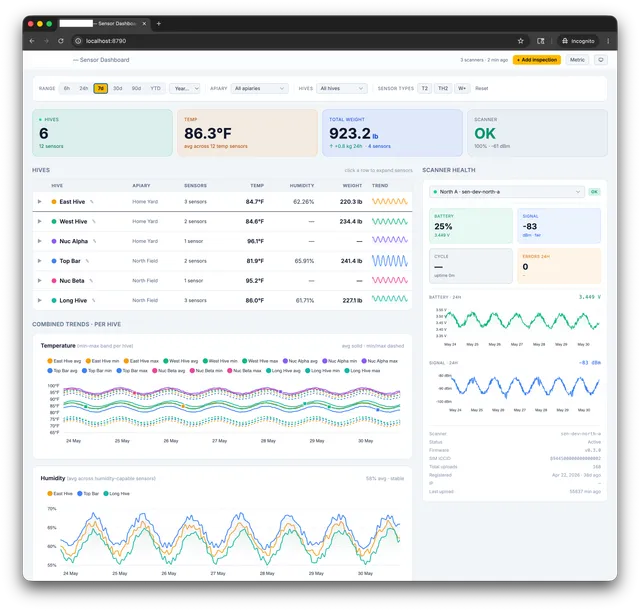This screenshot has height=611, width=640.
Task: Reload the page with the refresh icon
Action: [61, 41]
